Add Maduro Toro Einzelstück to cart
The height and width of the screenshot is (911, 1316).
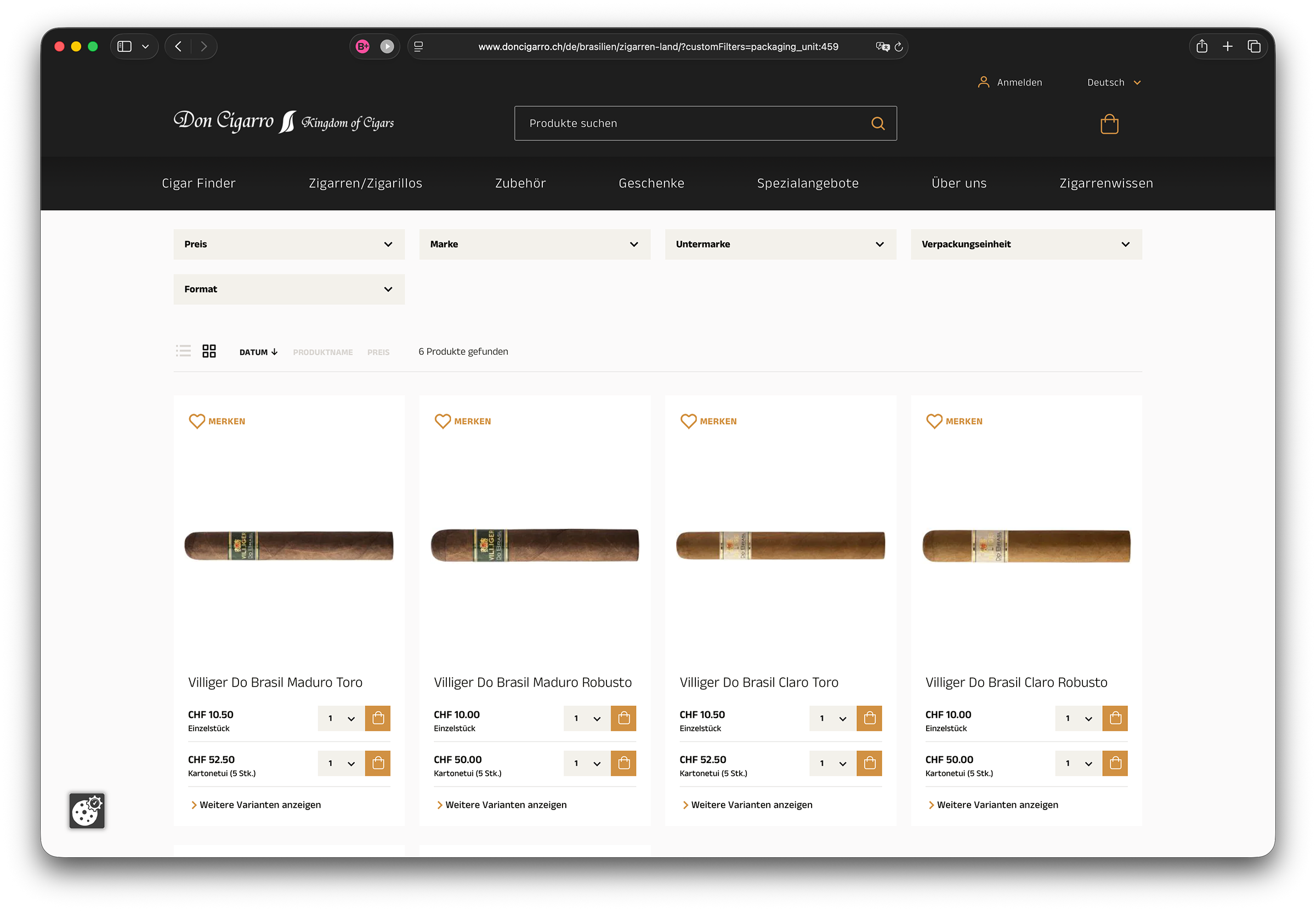pos(378,718)
